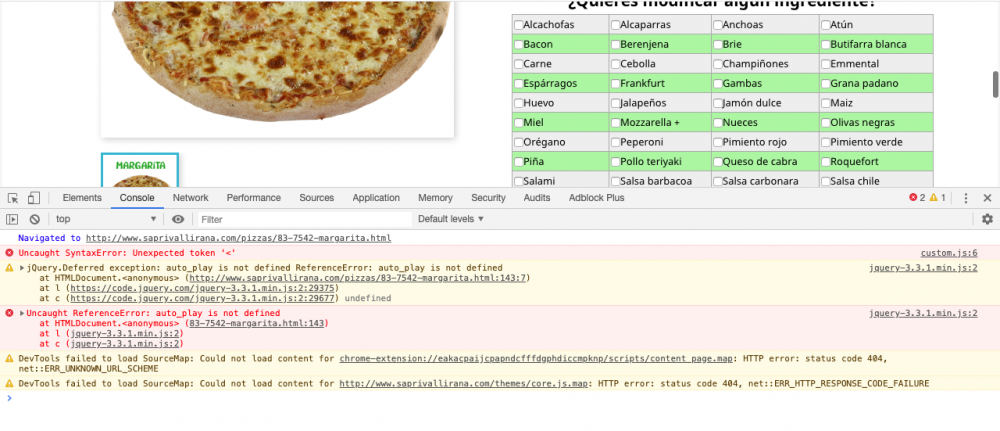Open the core.js.map URL link
The height and width of the screenshot is (431, 1000).
[464, 383]
